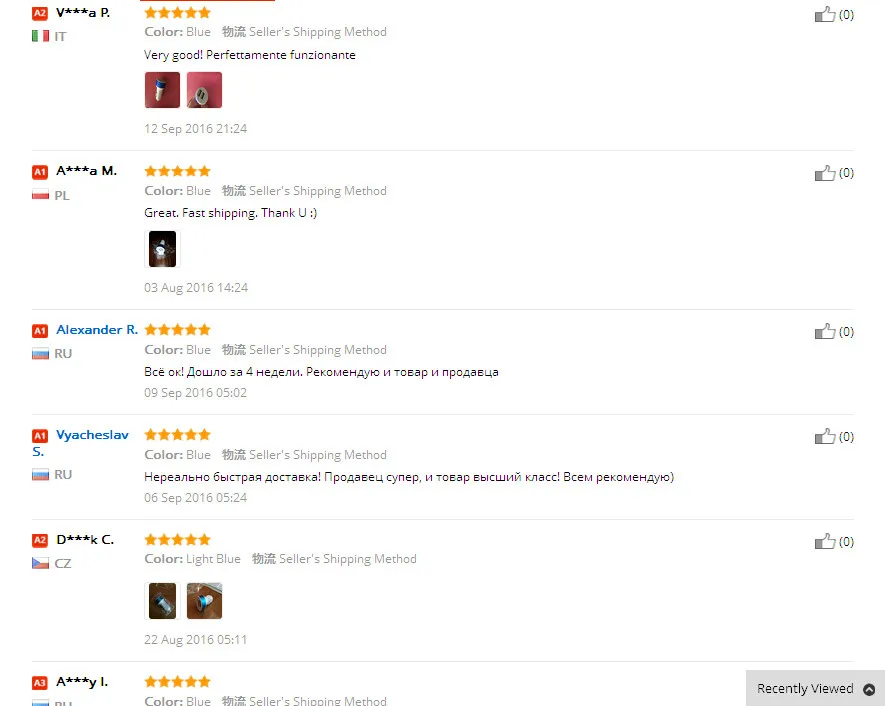Click thumbs-up on A***a M.'s review

[825, 173]
